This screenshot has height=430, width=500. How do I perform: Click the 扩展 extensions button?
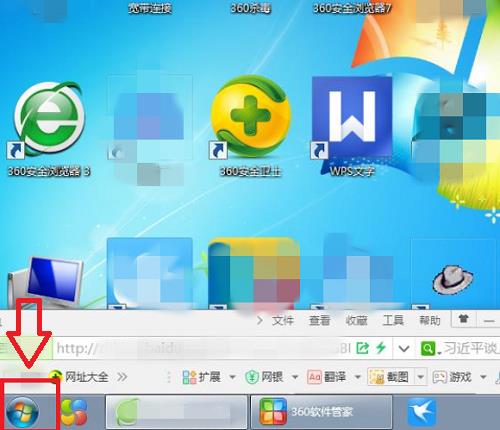point(202,377)
